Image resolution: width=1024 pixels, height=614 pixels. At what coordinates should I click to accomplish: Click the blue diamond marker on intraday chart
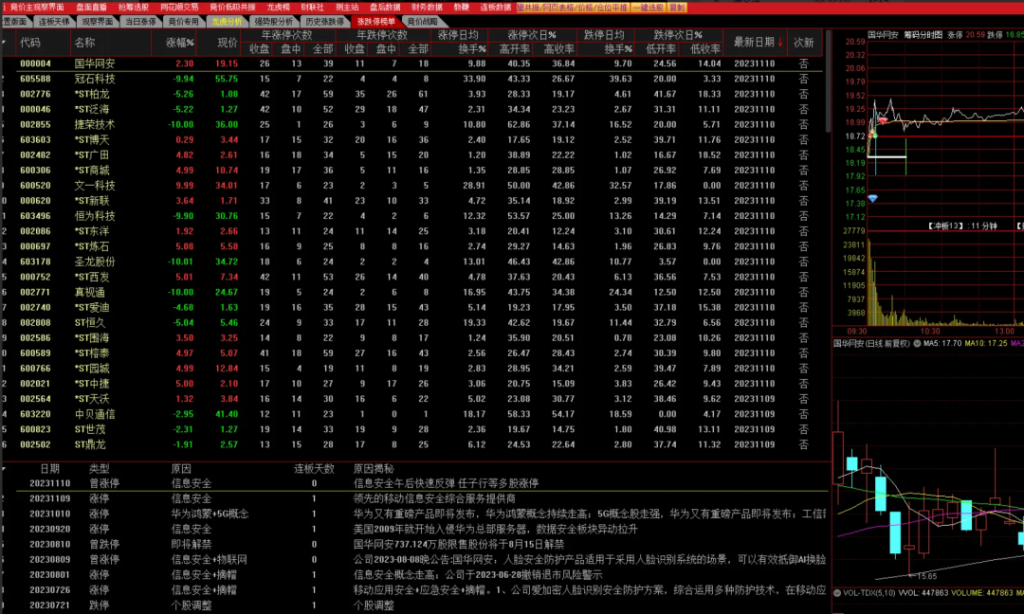pyautogui.click(x=872, y=198)
